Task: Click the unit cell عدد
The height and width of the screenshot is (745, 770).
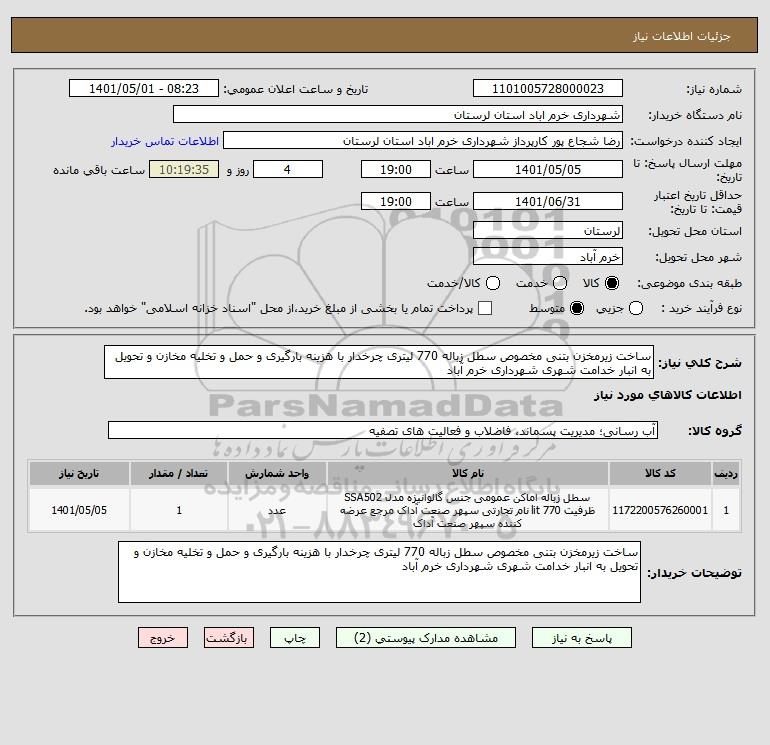Action: point(277,510)
